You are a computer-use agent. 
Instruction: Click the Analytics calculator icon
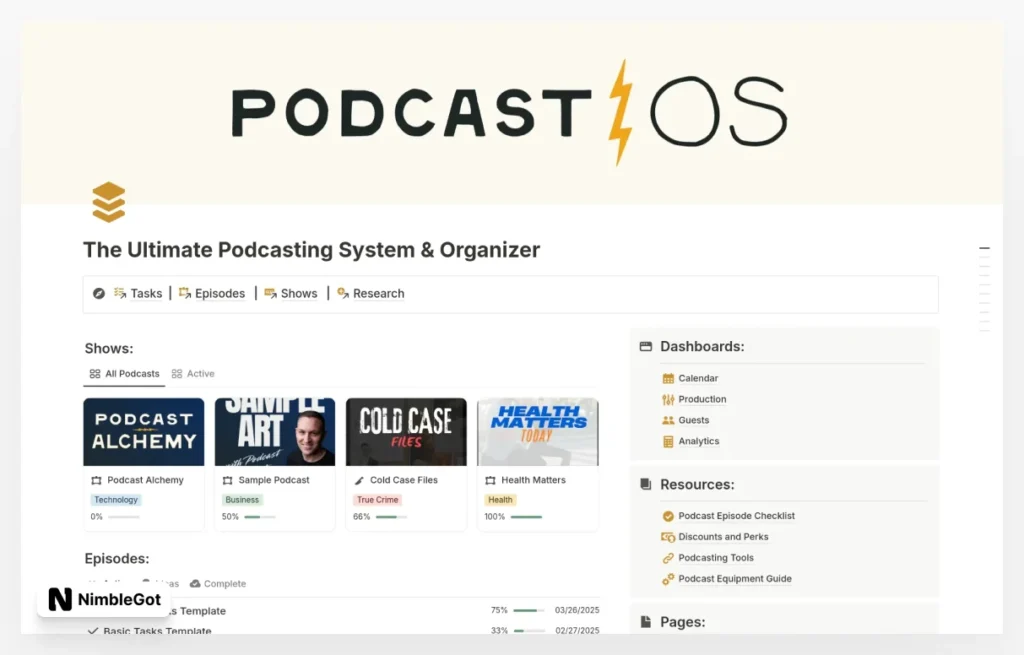pos(668,441)
